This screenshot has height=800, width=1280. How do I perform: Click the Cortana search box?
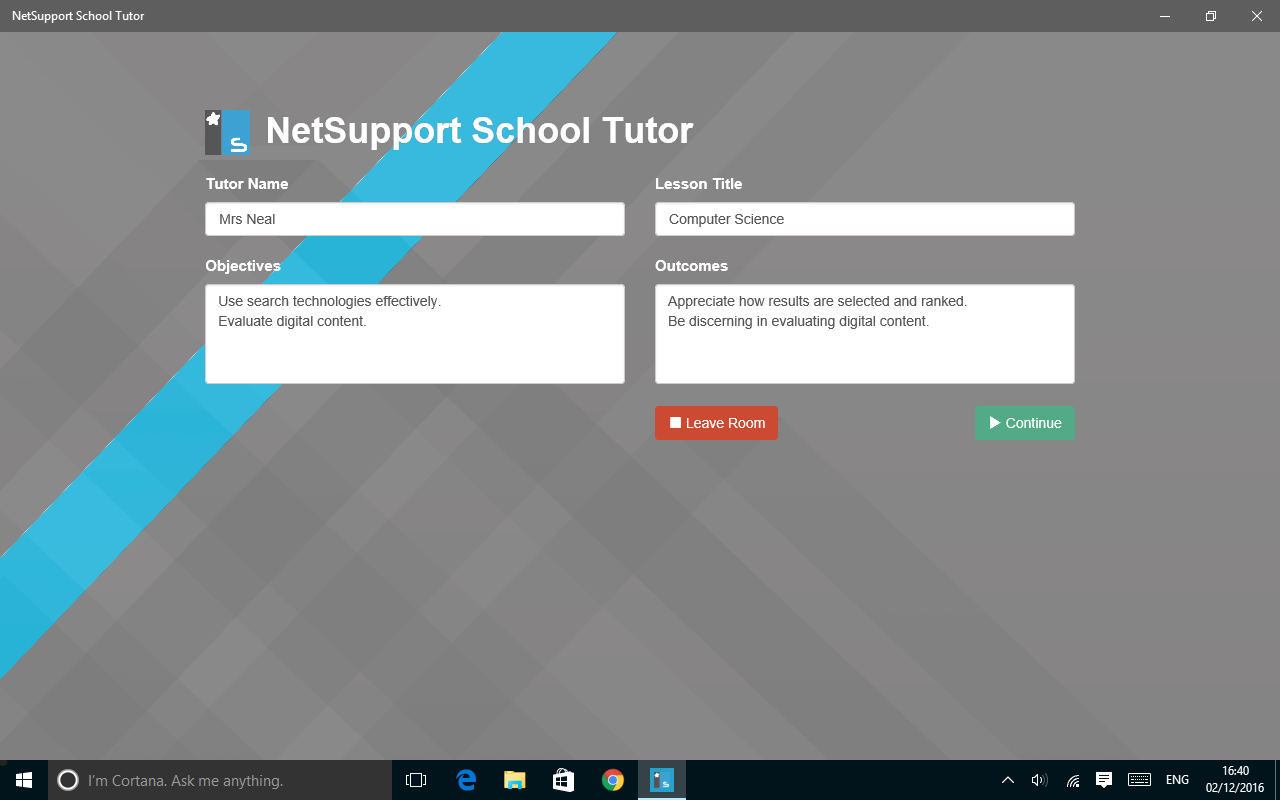tap(220, 780)
